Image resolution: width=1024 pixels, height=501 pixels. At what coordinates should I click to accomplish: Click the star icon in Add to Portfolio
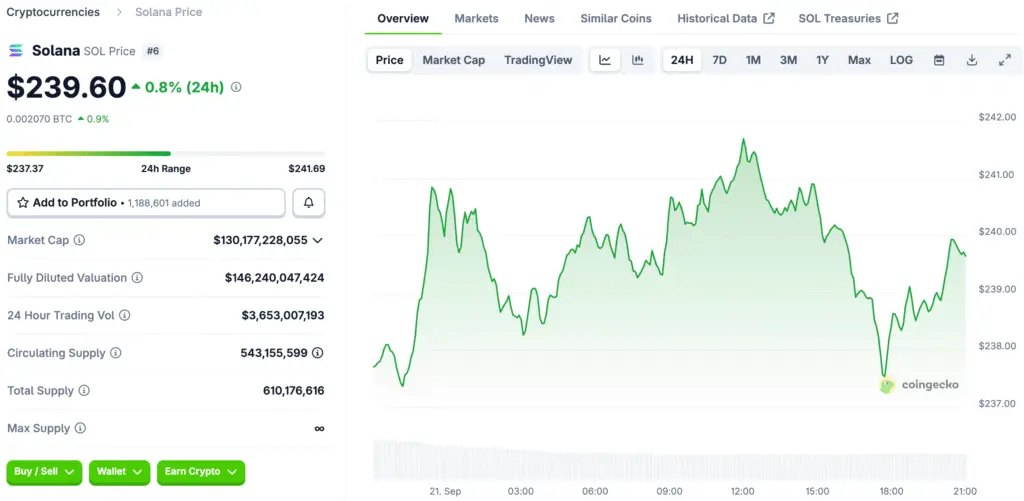[23, 202]
